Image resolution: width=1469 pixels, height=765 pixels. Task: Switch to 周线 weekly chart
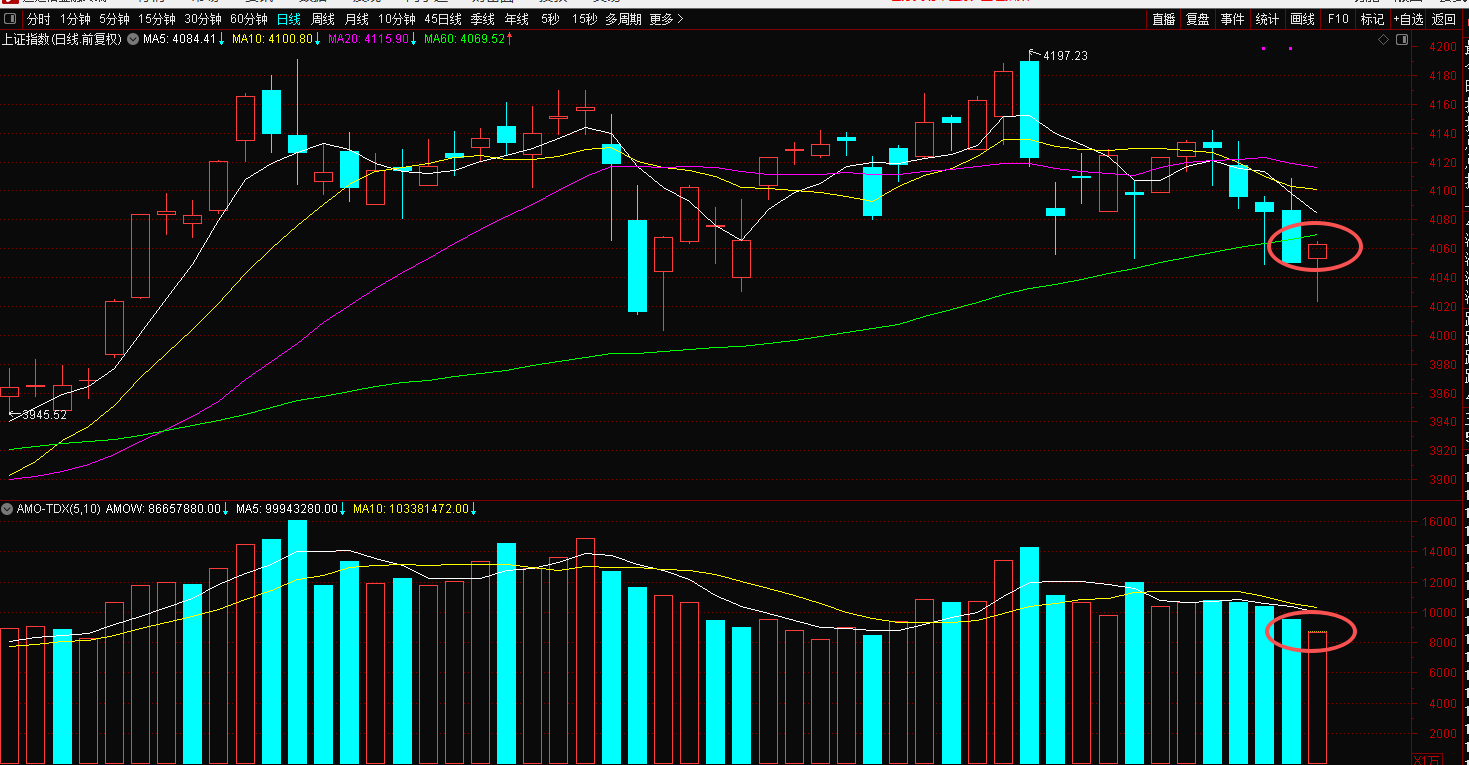322,19
